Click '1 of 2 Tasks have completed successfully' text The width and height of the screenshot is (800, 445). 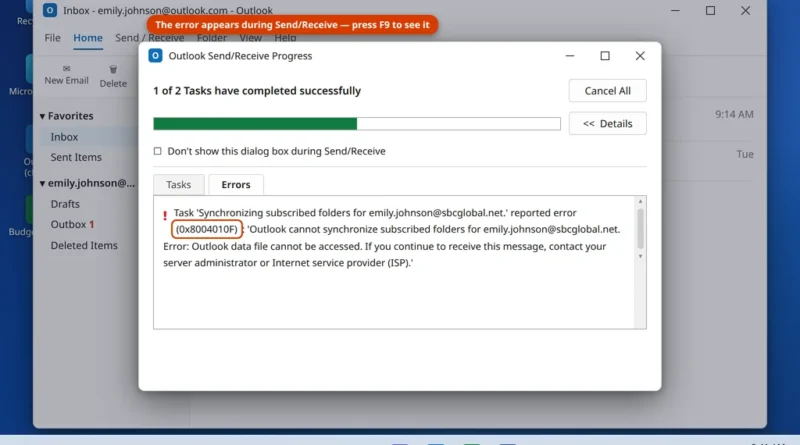[x=257, y=91]
